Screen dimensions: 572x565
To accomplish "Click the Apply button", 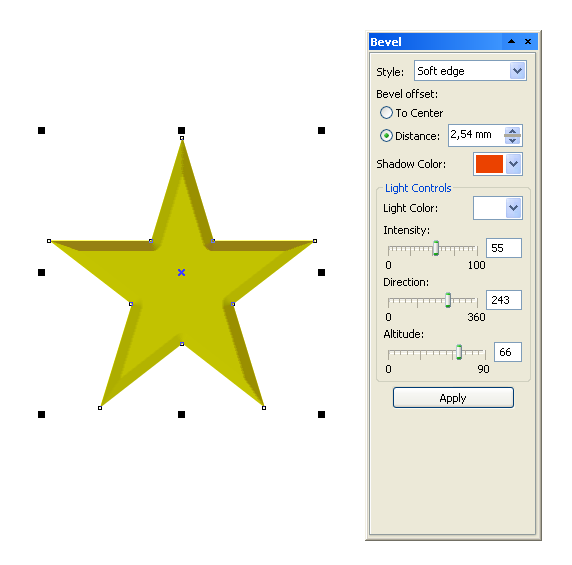I will 453,398.
